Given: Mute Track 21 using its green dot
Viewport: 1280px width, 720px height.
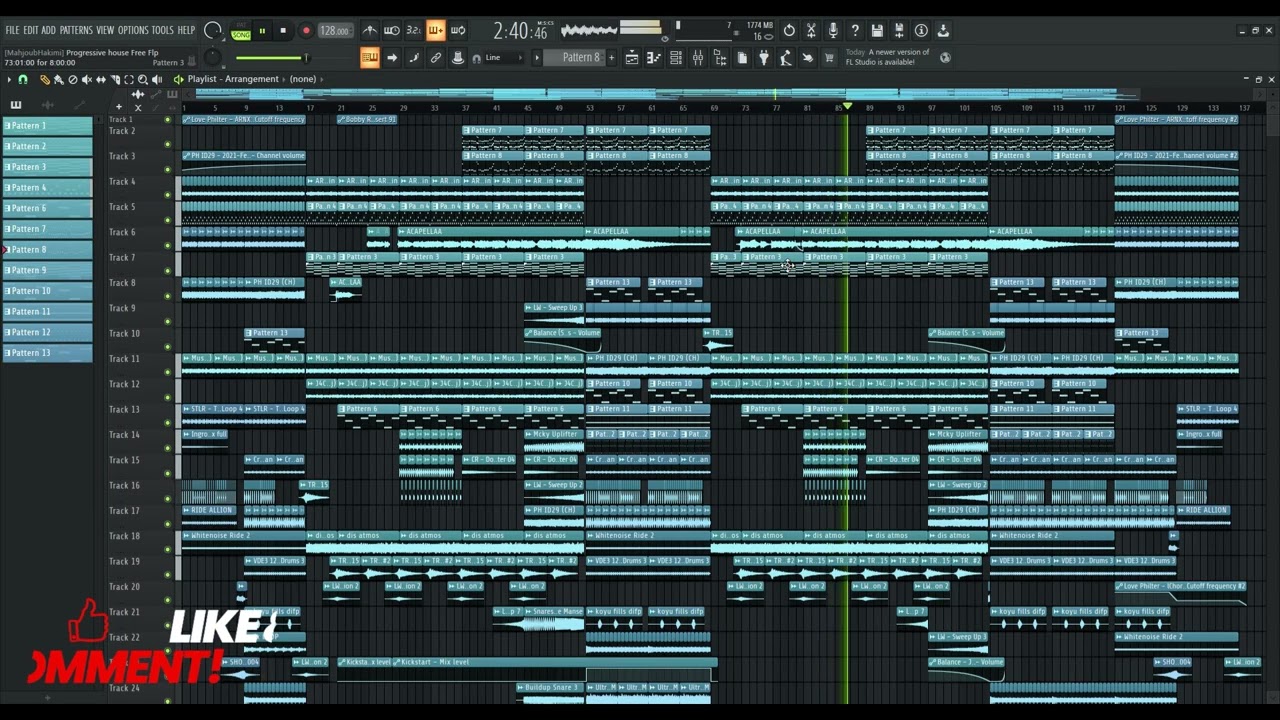Looking at the screenshot, I should 168,625.
